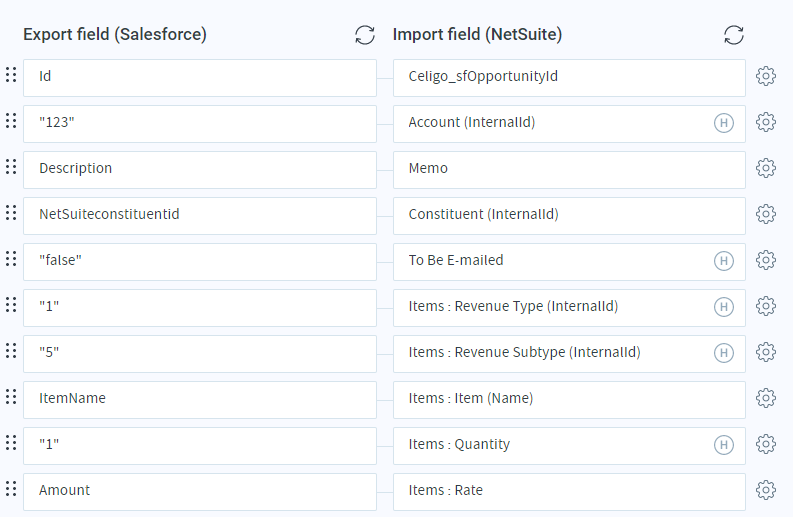Open settings for Items : Rate mapping
This screenshot has width=793, height=517.
(766, 490)
